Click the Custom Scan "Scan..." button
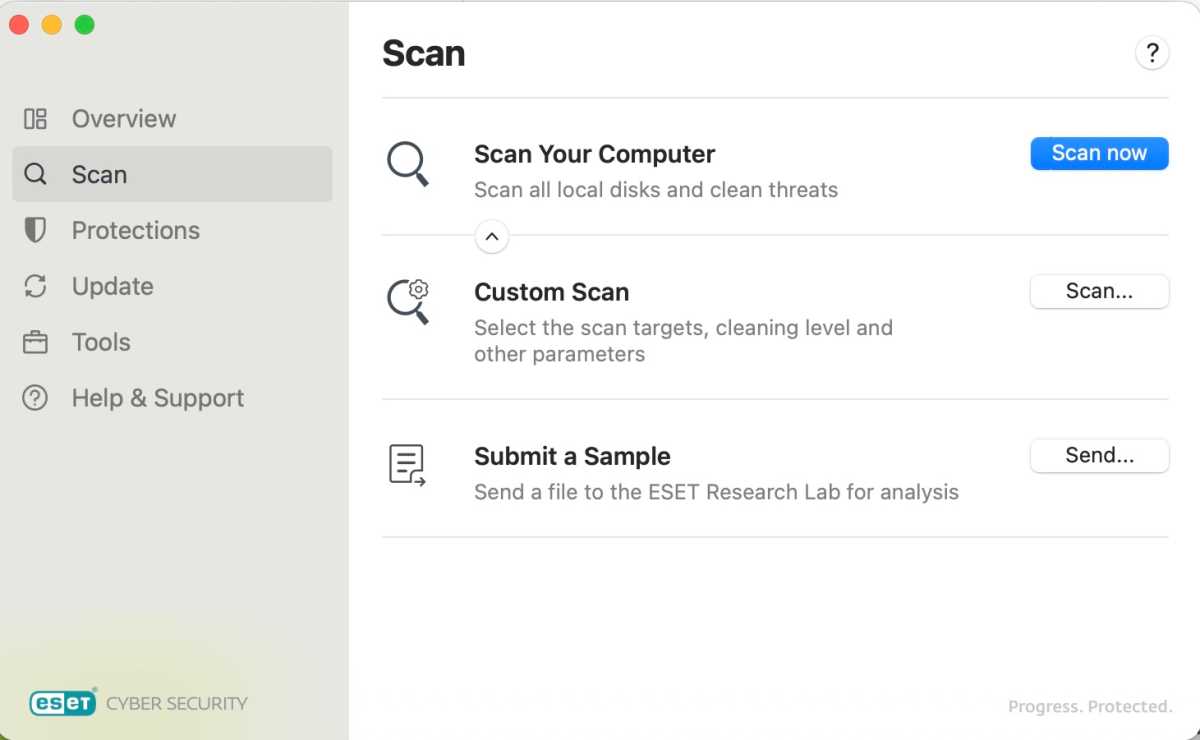 (1099, 292)
